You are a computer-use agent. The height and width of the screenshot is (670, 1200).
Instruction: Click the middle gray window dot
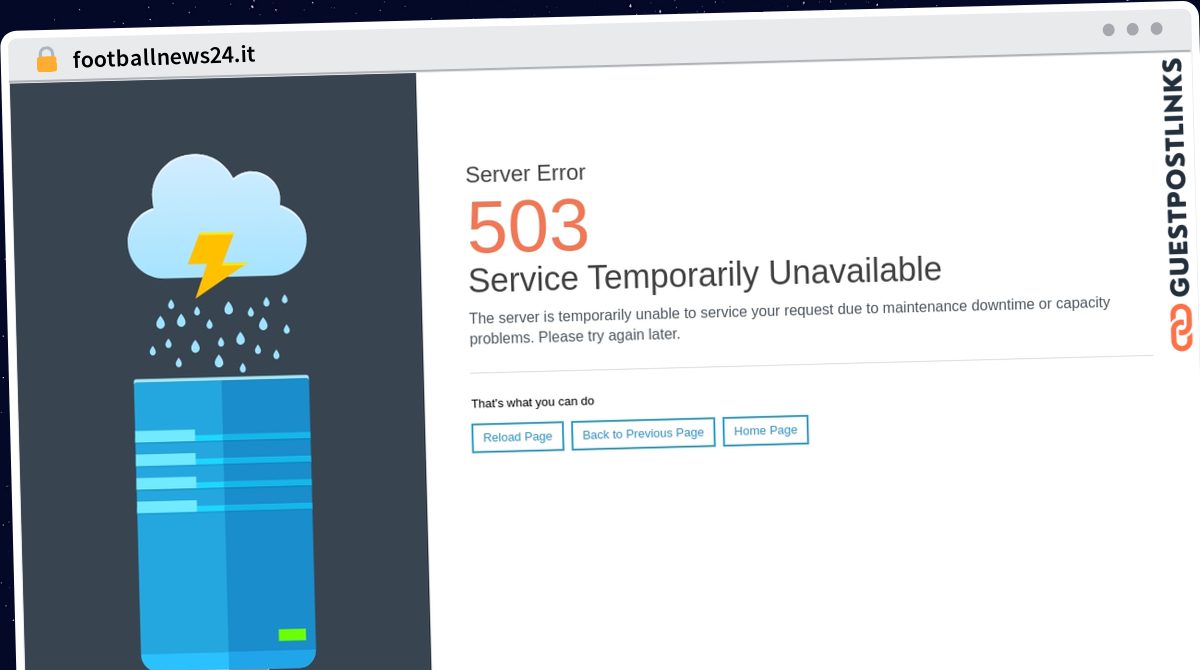(1133, 29)
